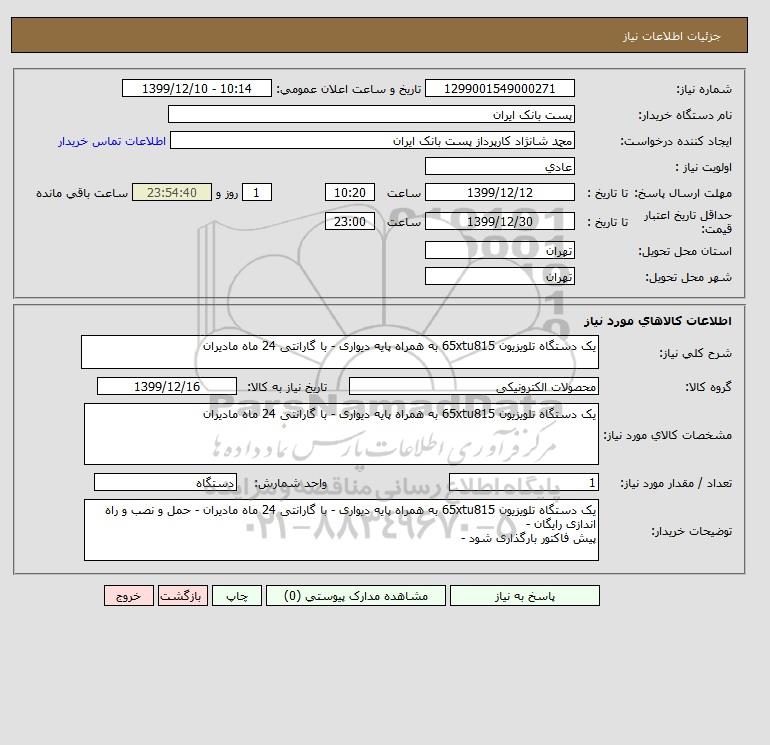Click the unit field دستگاه
The image size is (770, 745).
pos(165,482)
